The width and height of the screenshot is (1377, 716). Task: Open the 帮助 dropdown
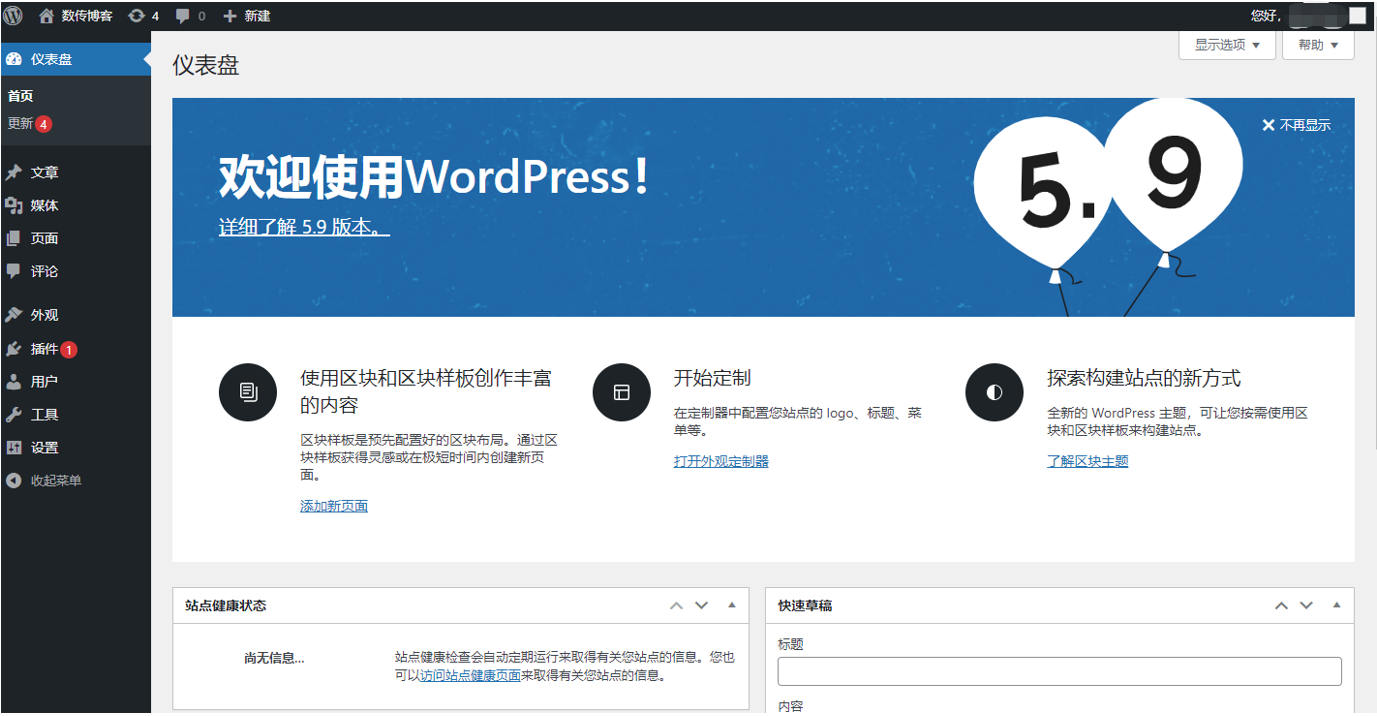coord(1318,45)
